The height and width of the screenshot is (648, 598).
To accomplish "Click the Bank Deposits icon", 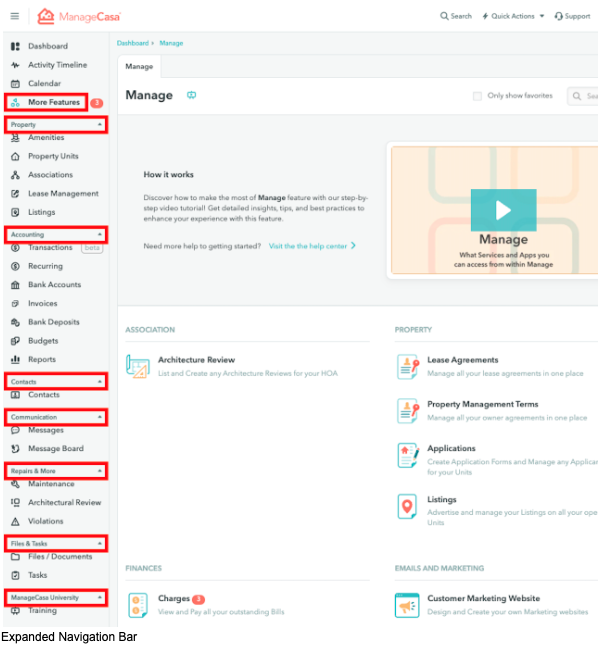I will (15, 322).
